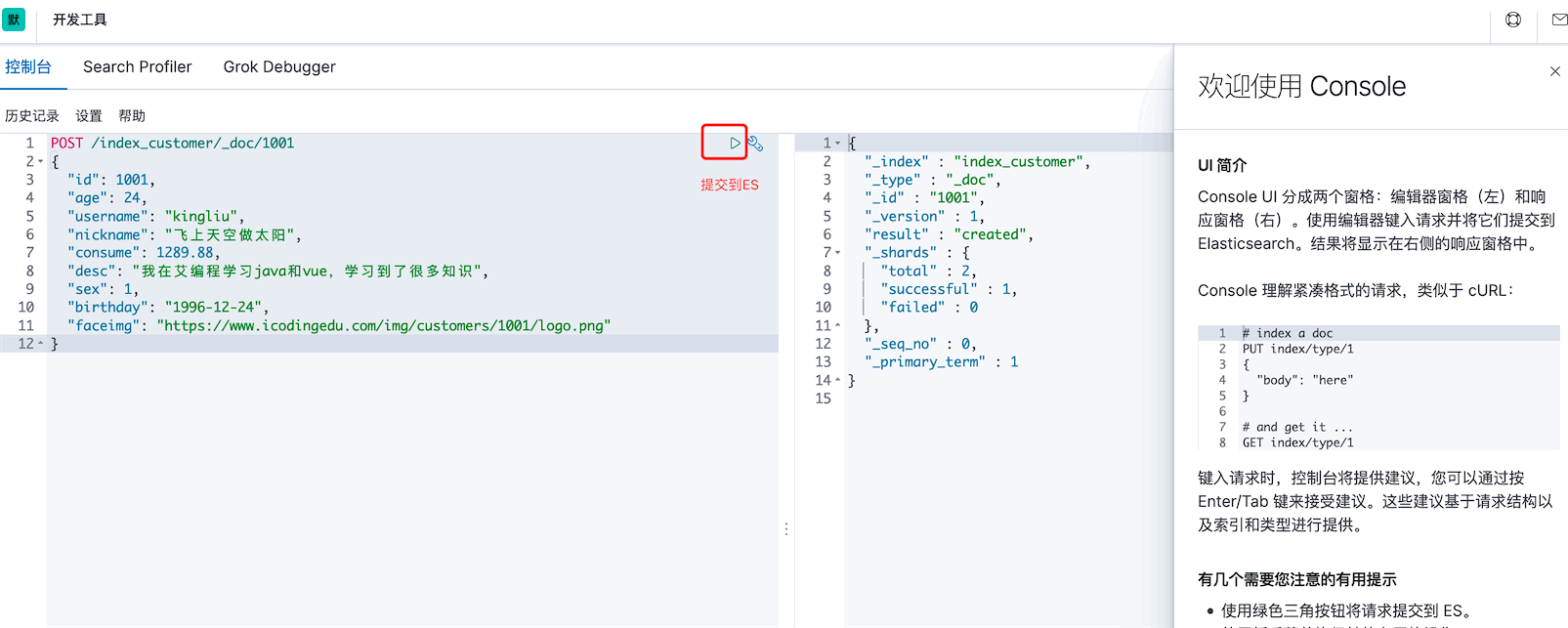The width and height of the screenshot is (1568, 628).
Task: Open the mail newsfeed icon
Action: 1559,20
